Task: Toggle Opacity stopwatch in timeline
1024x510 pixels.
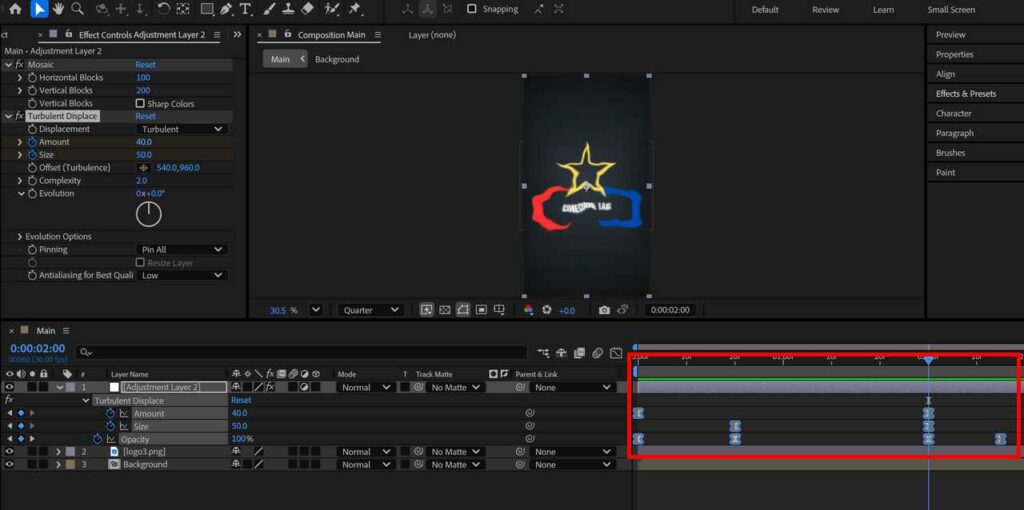Action: 97,439
